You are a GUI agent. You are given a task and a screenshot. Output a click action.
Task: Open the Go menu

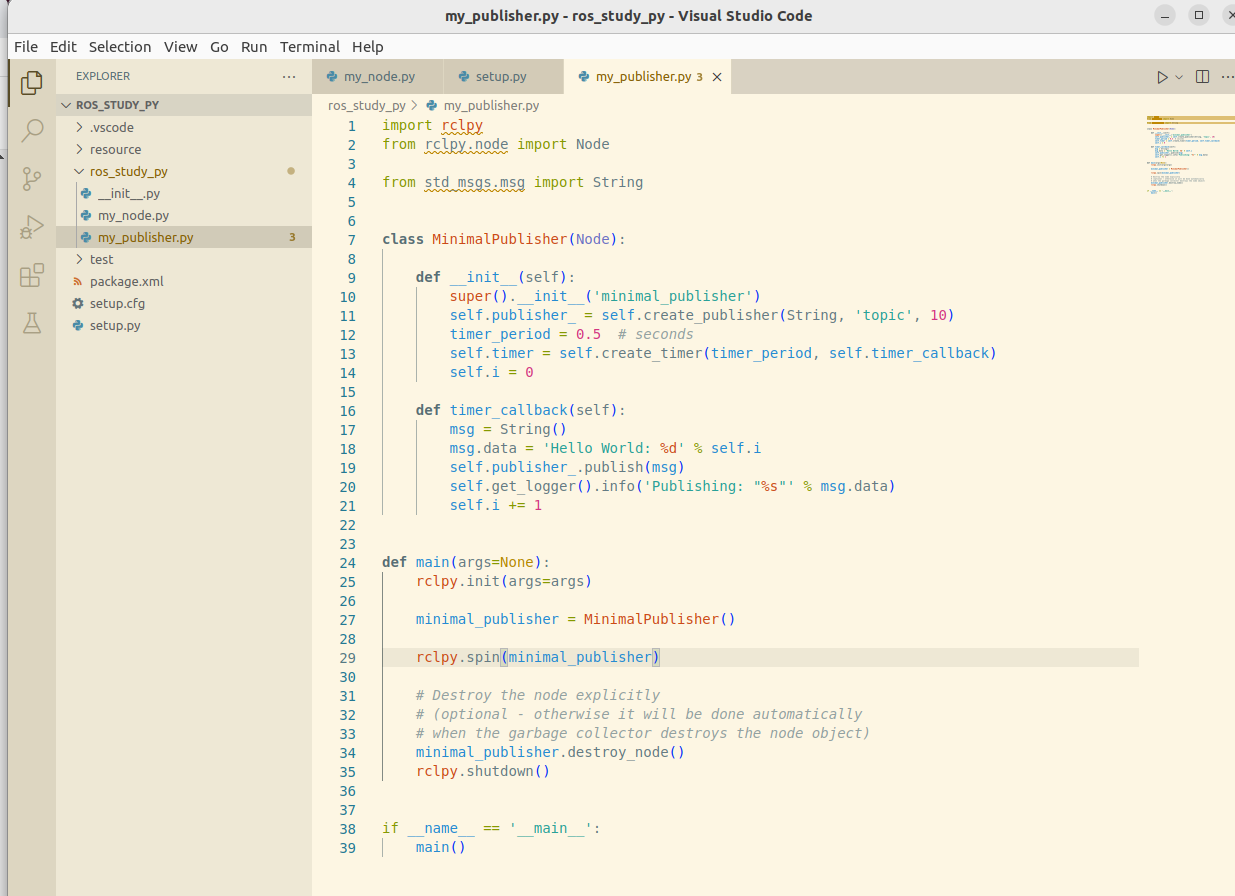219,46
